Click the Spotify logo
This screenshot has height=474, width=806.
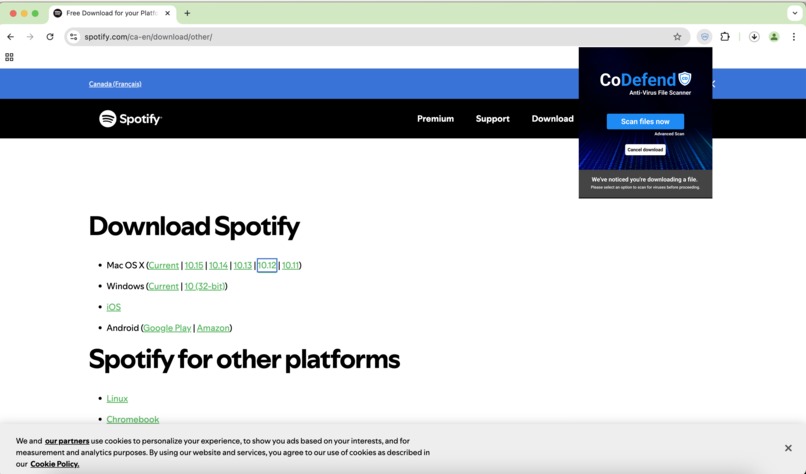point(130,119)
